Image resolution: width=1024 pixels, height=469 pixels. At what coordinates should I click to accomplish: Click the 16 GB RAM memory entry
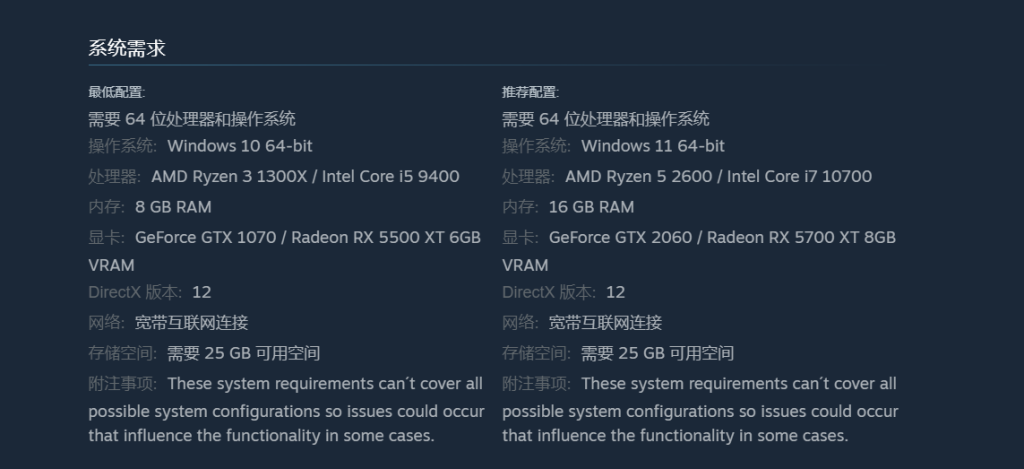point(591,207)
